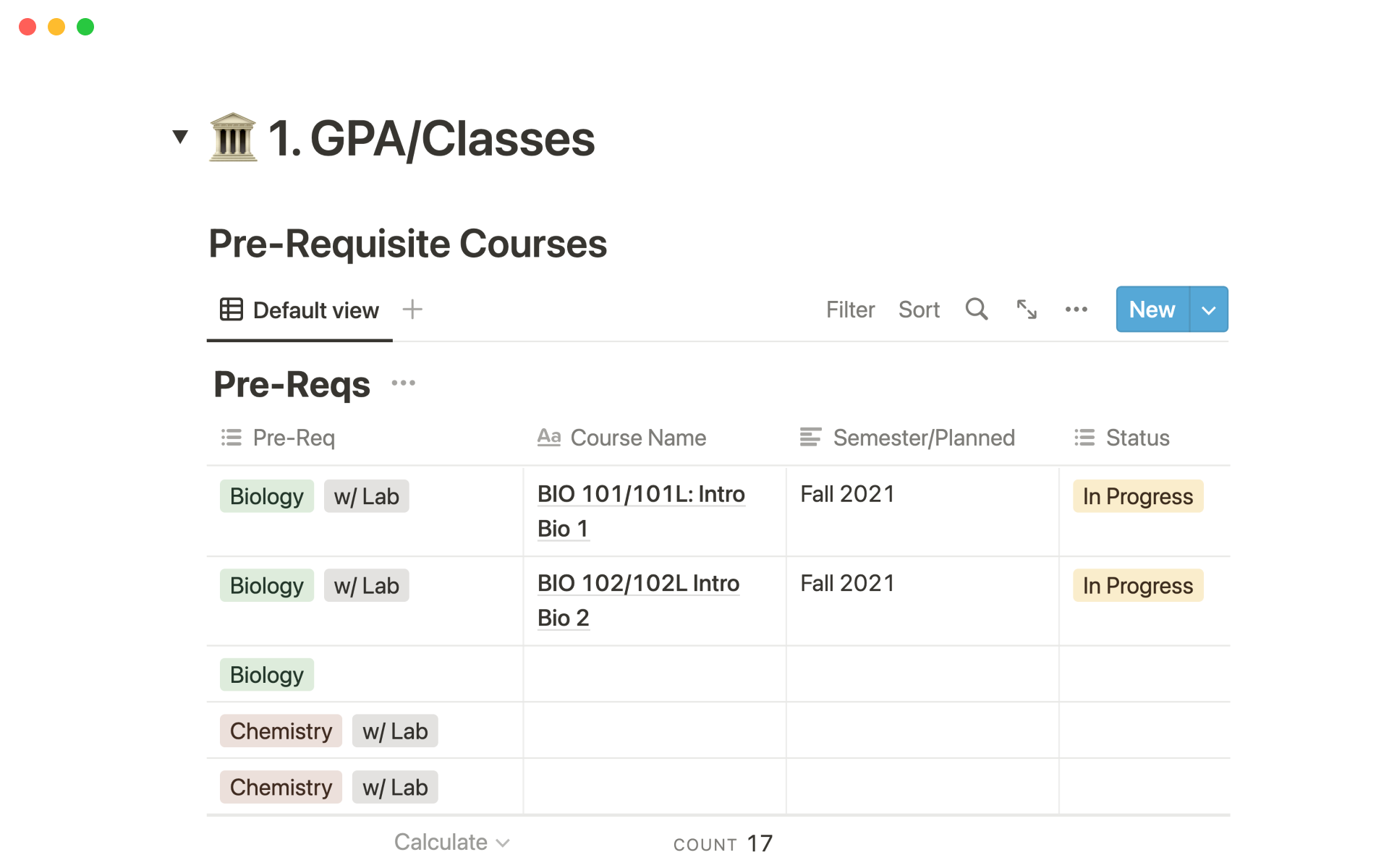Add a new view with plus icon
Viewport: 1389px width, 868px height.
(x=412, y=310)
